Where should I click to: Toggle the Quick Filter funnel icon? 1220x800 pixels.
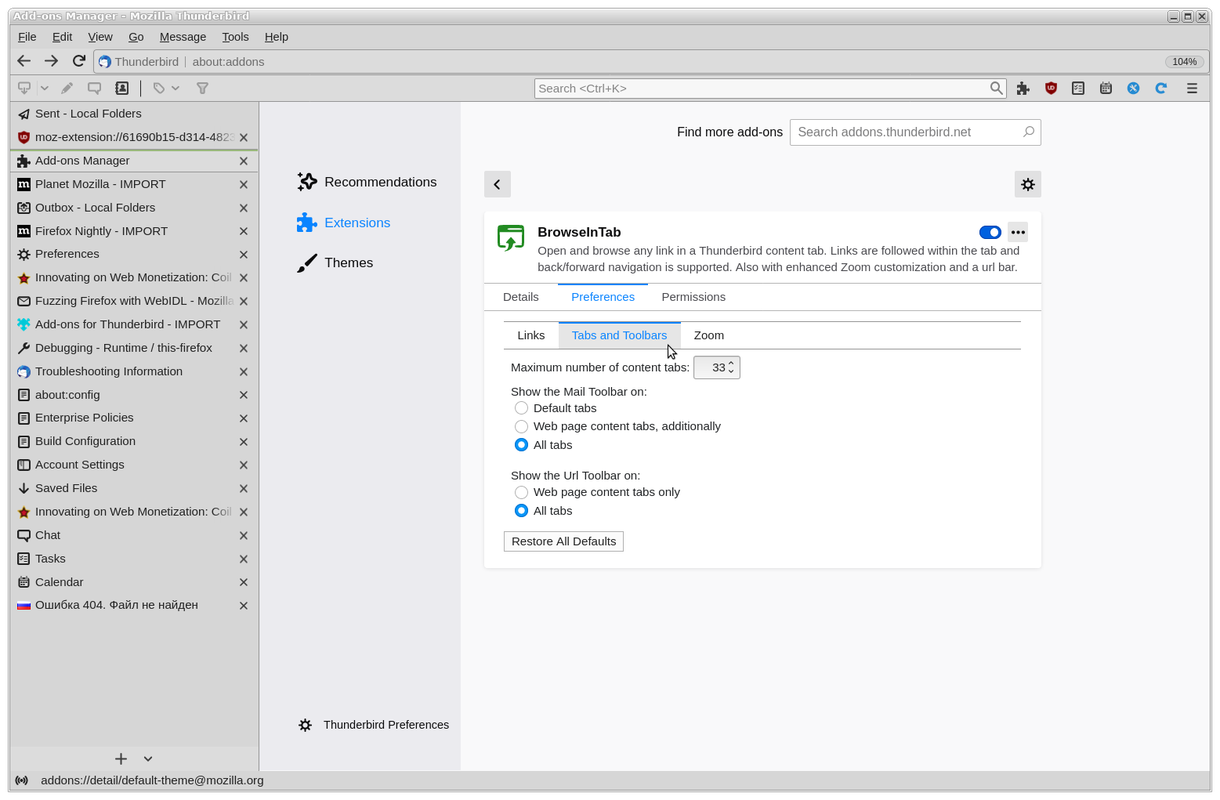(202, 88)
